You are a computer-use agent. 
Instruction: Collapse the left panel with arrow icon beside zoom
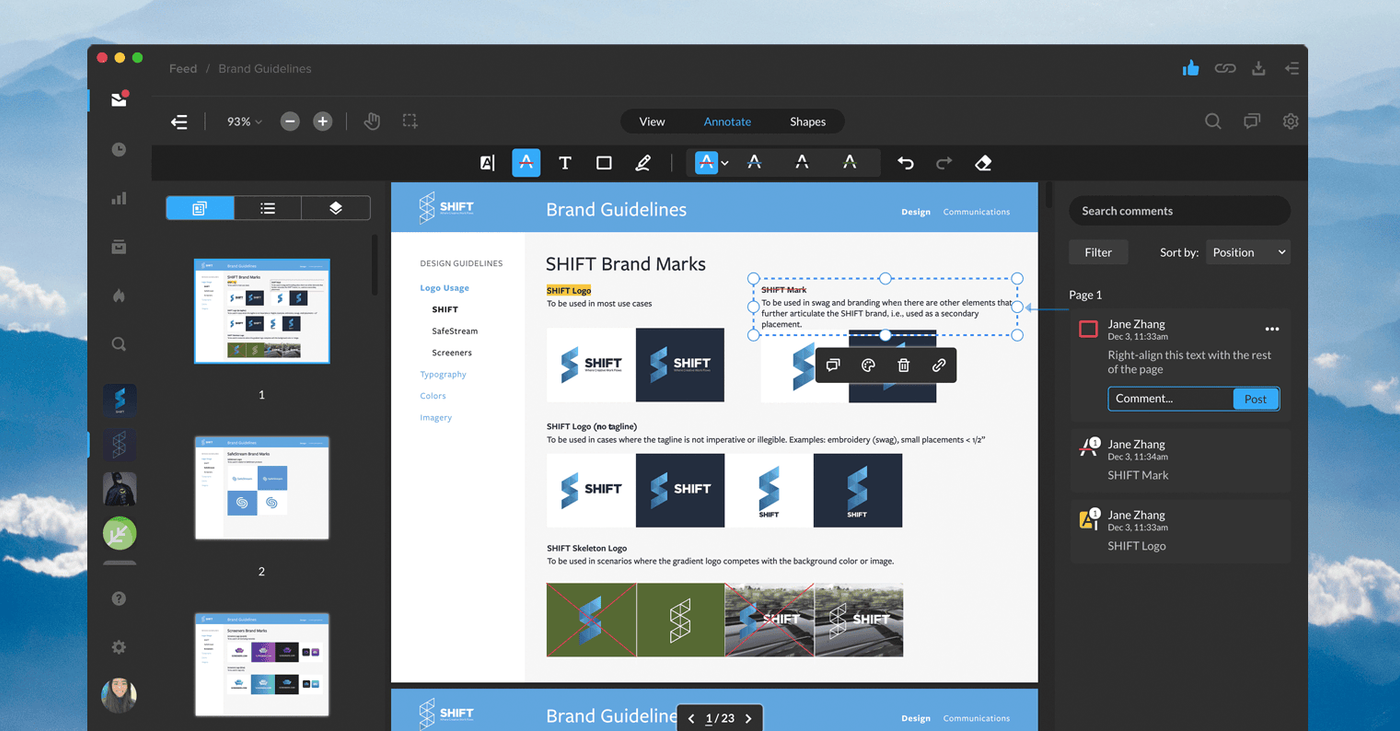(179, 121)
